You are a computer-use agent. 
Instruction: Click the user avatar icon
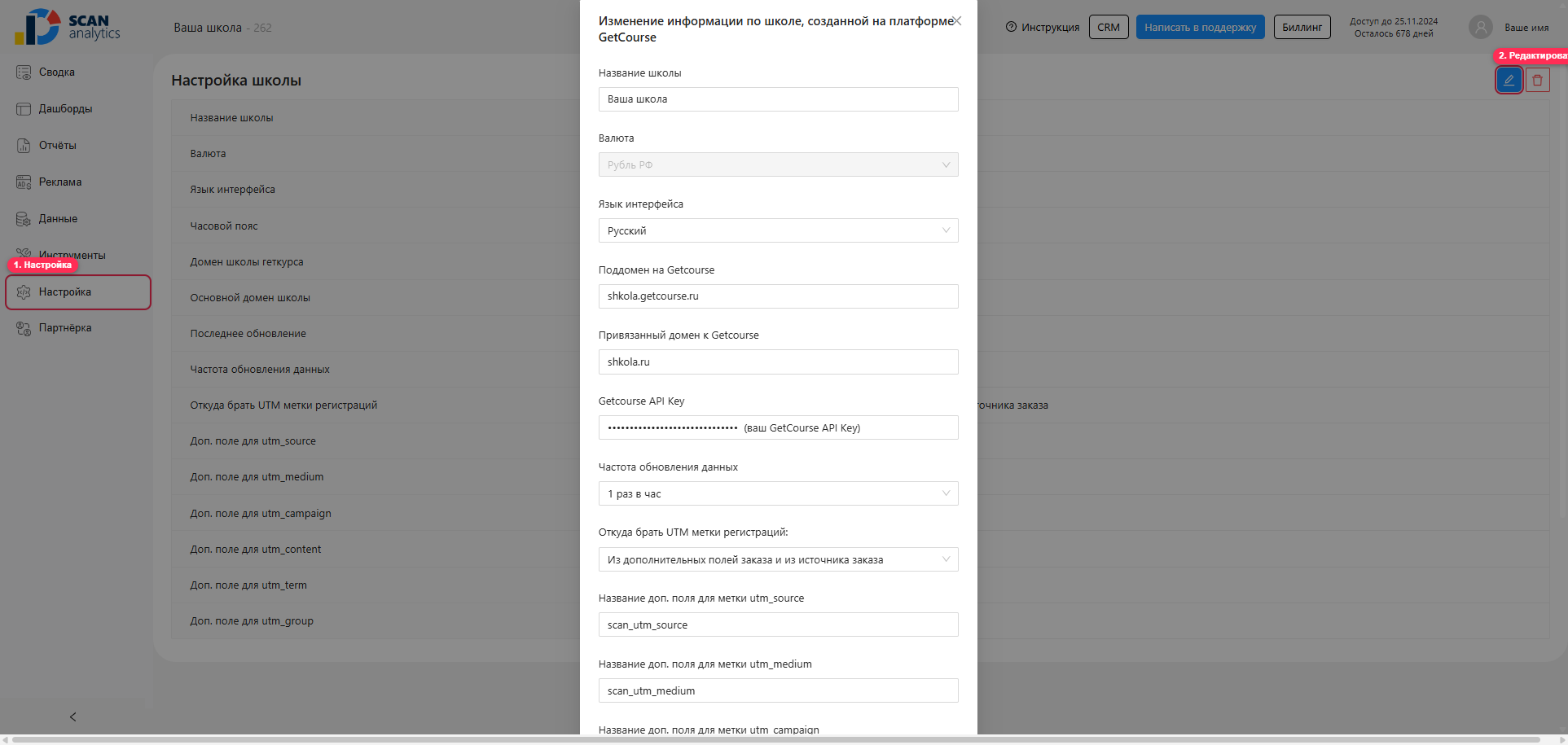coord(1480,27)
